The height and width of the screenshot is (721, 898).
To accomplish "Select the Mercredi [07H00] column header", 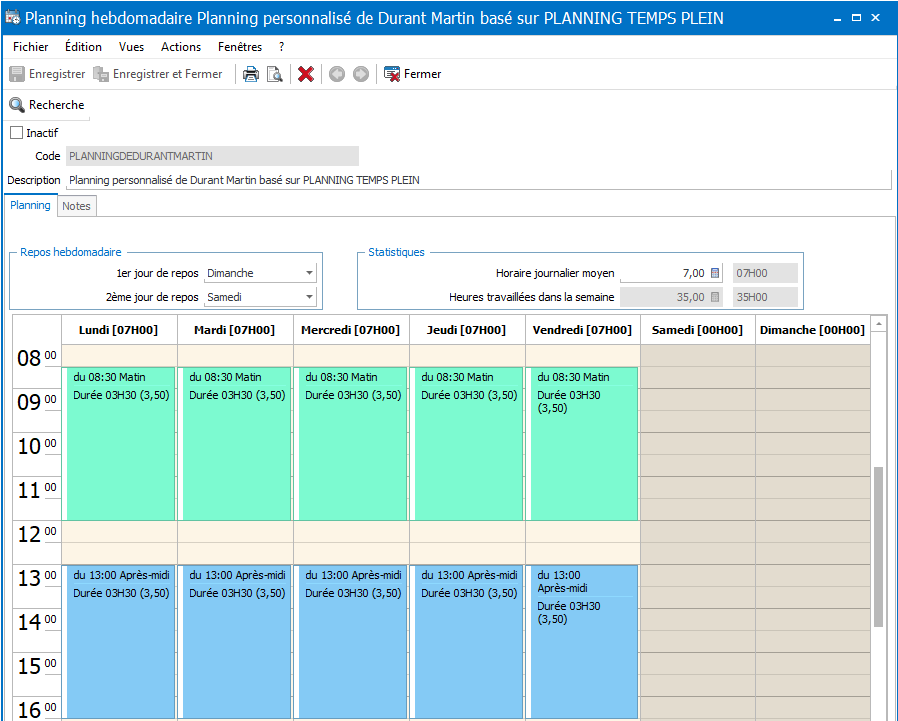I will point(350,330).
